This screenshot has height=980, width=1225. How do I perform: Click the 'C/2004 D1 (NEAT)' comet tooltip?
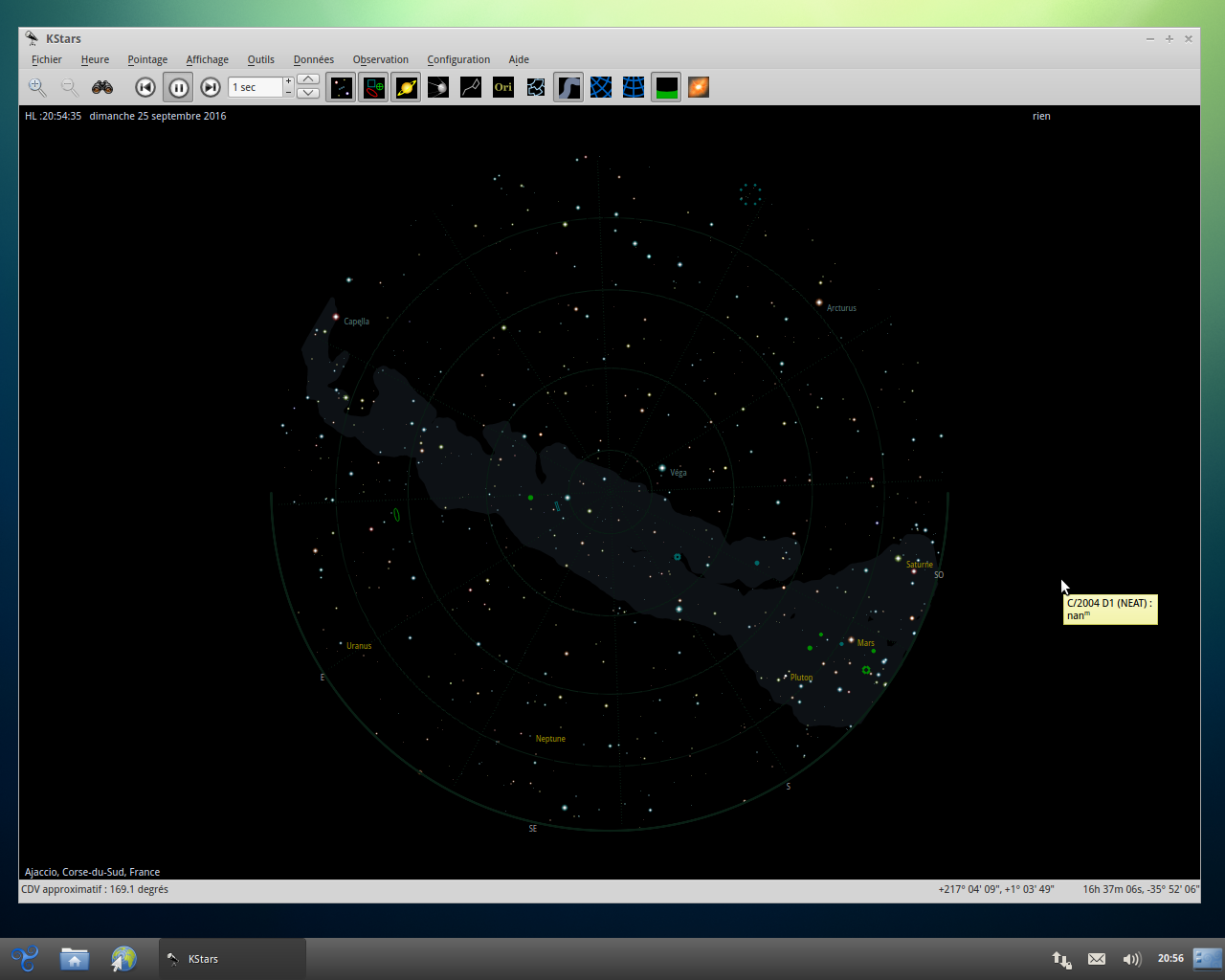tap(1110, 609)
